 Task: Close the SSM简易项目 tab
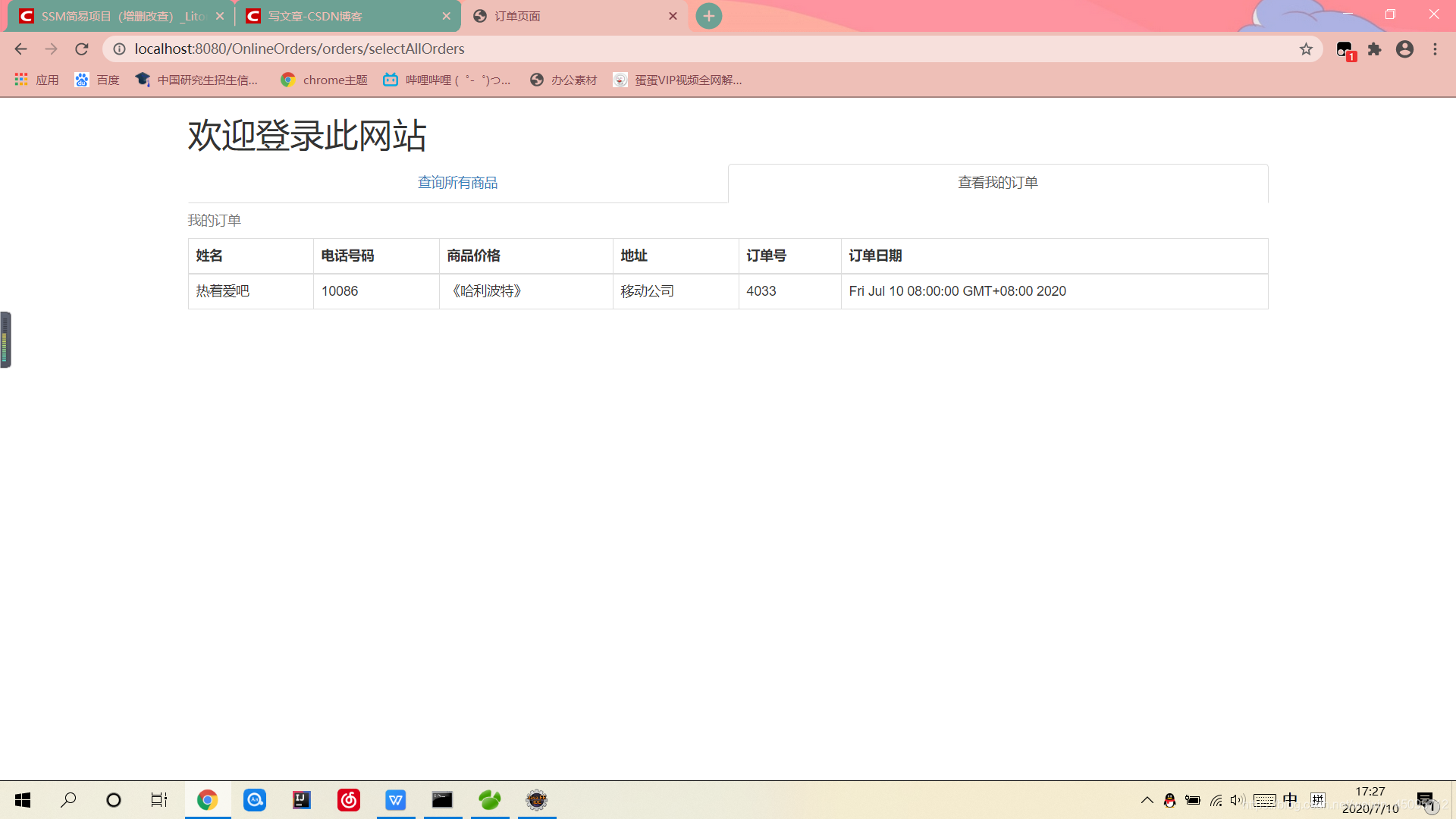coord(220,16)
